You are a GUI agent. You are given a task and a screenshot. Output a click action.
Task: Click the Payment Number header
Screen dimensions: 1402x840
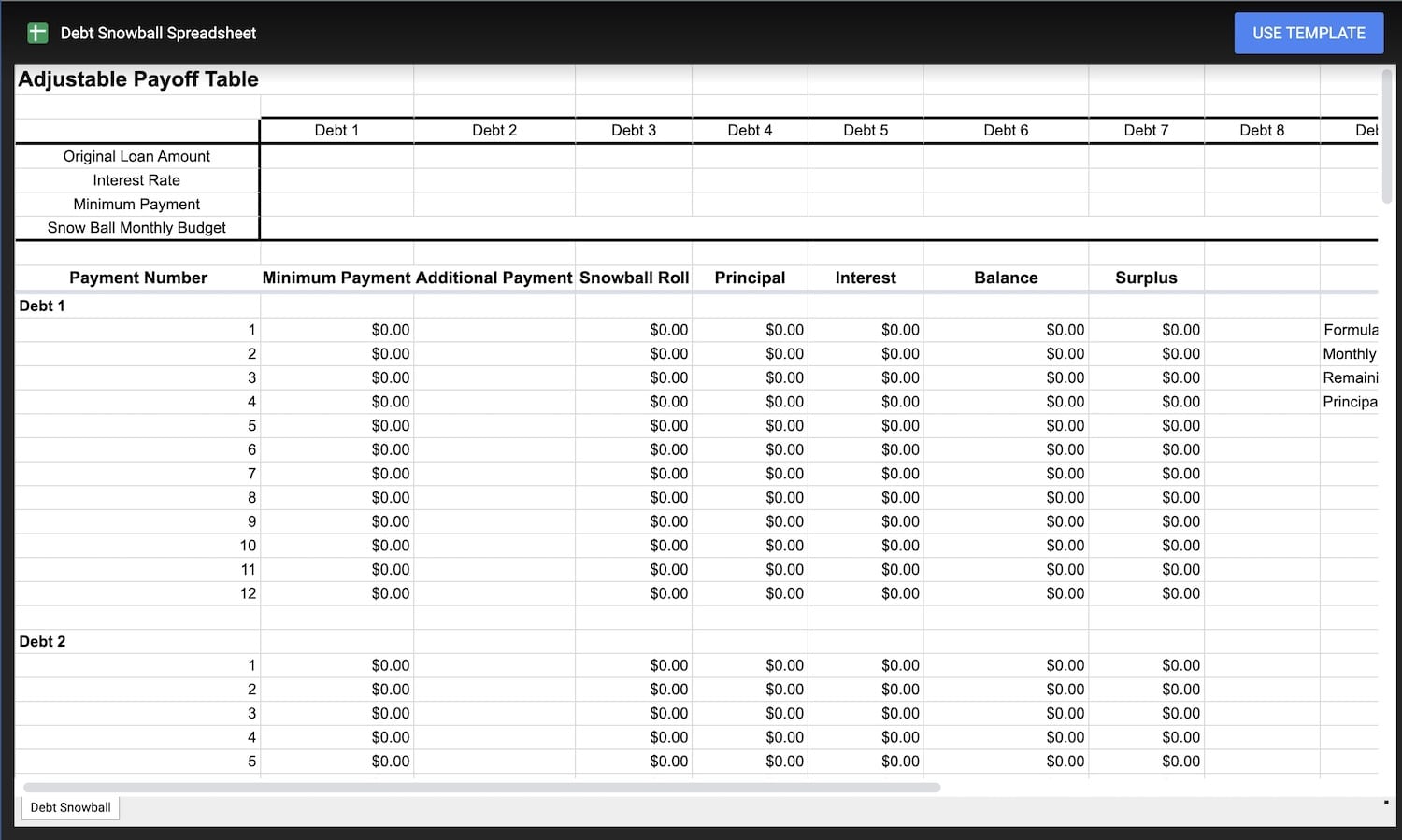pyautogui.click(x=138, y=278)
